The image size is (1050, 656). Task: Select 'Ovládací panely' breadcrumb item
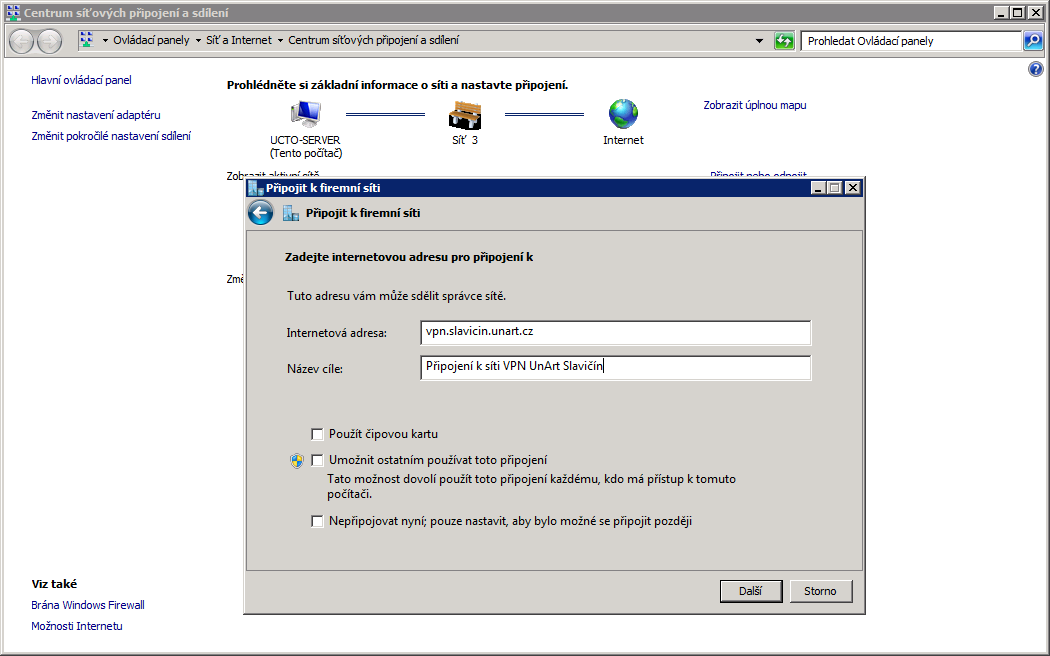point(150,41)
